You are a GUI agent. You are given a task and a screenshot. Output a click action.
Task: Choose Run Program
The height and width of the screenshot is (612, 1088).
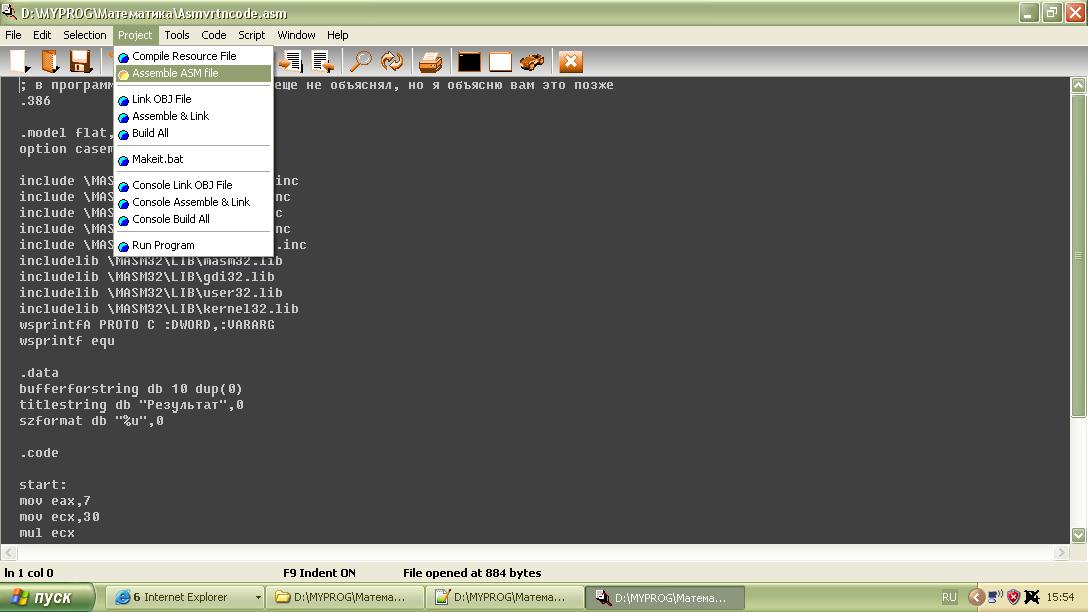(194, 245)
